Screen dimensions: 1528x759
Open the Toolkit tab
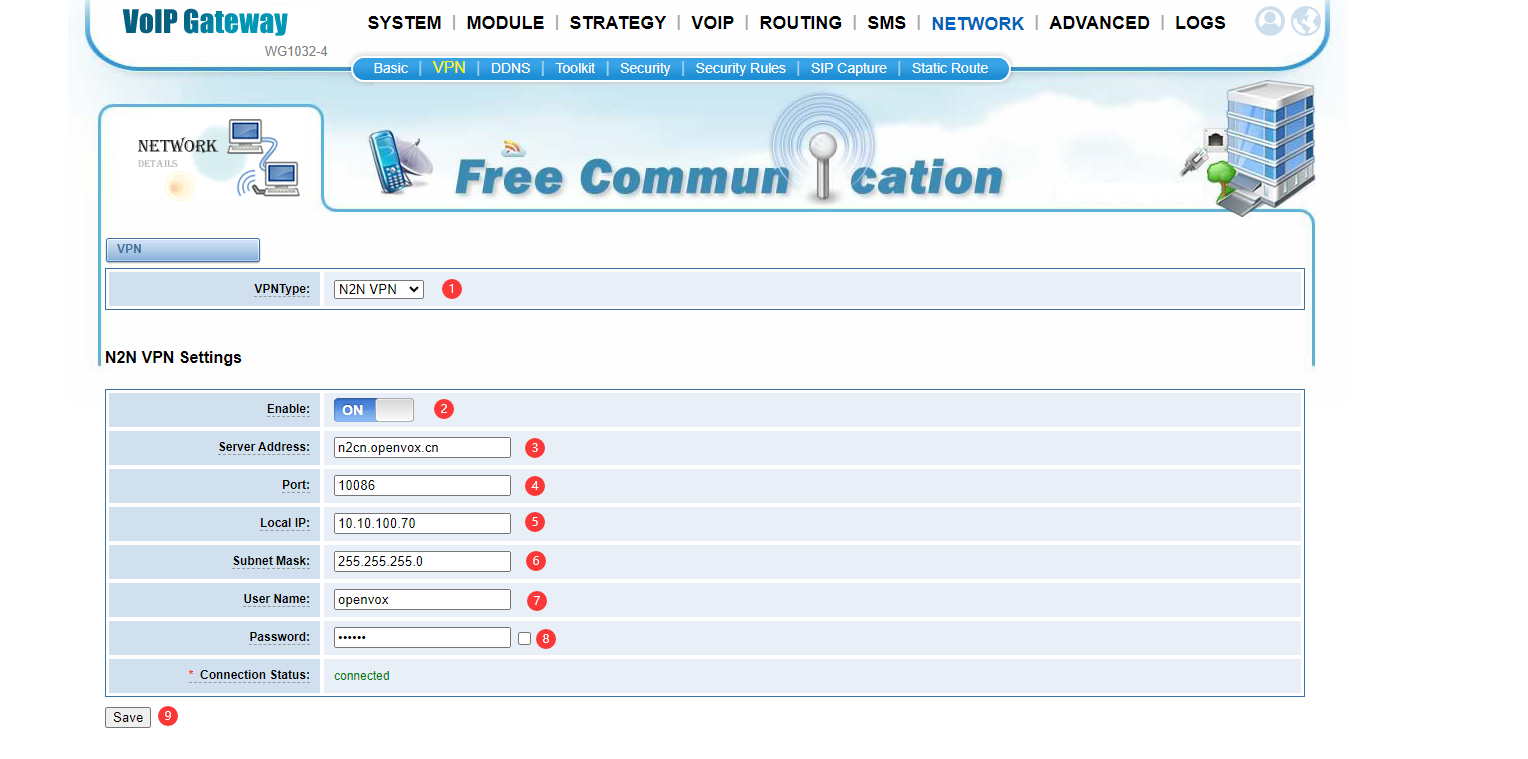575,68
